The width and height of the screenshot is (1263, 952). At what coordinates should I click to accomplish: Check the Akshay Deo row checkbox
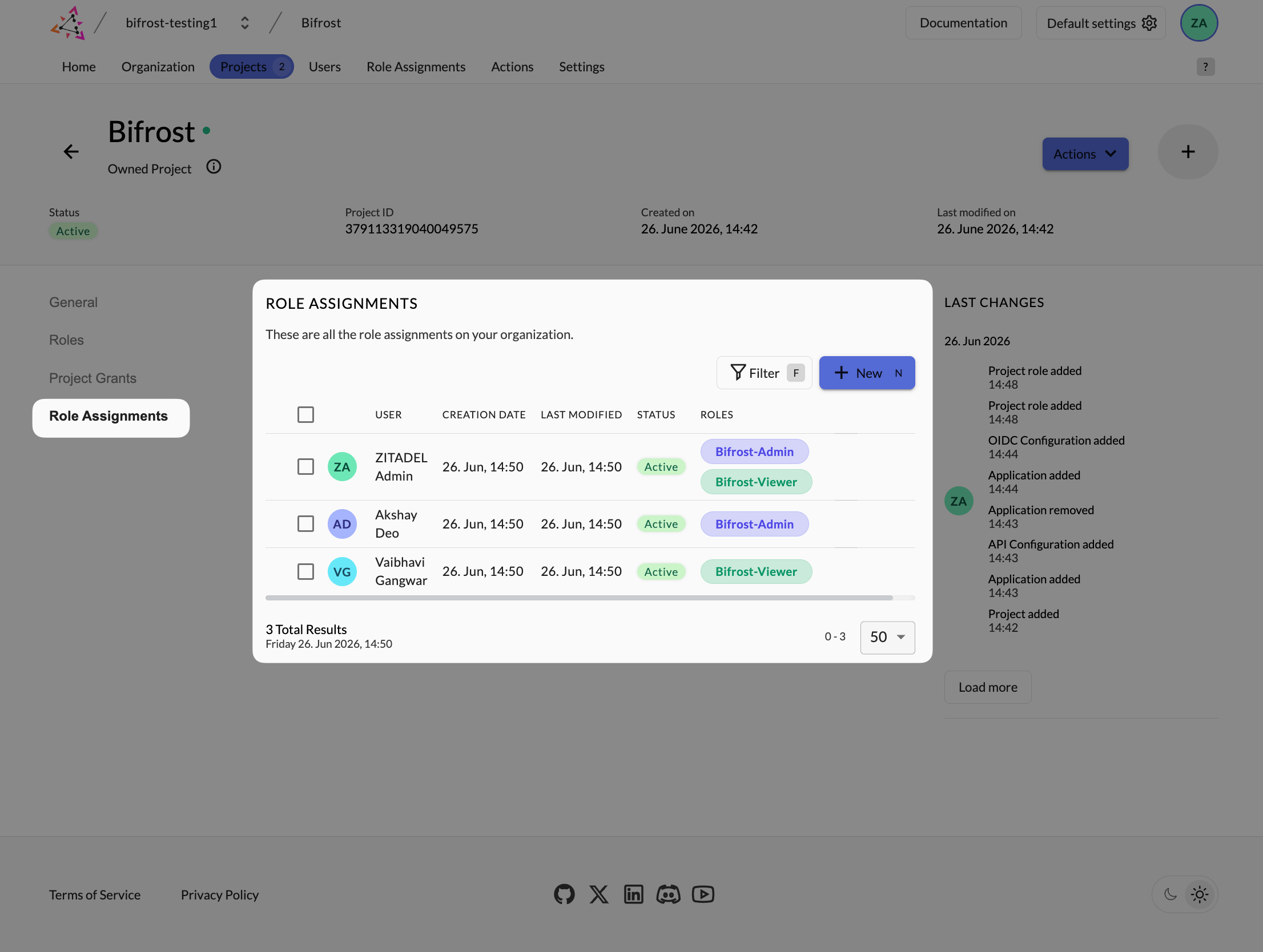(305, 524)
